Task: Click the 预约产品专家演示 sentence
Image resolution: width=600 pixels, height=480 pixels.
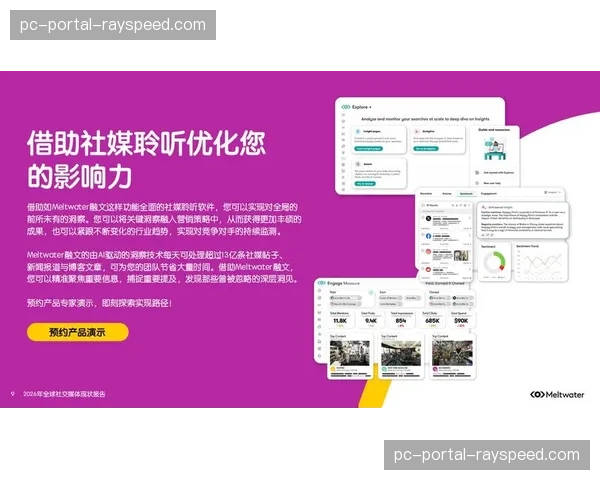Action: 99,303
